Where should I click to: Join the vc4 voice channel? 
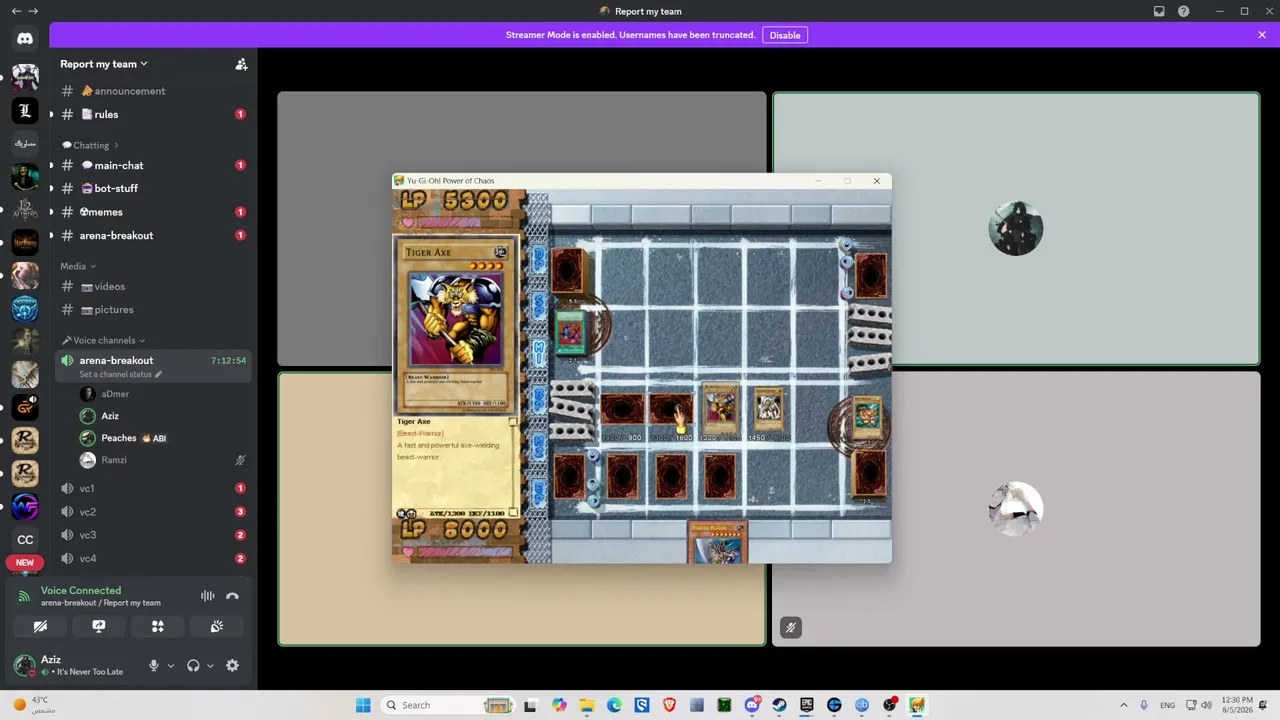click(153, 558)
